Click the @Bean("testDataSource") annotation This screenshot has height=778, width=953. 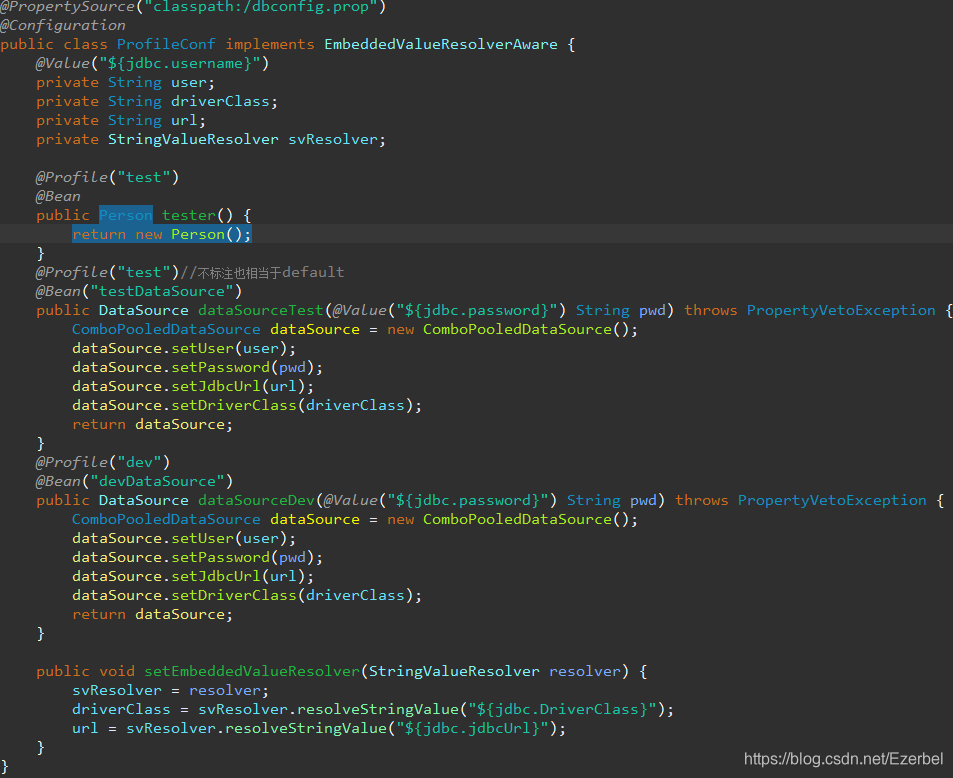pyautogui.click(x=139, y=291)
